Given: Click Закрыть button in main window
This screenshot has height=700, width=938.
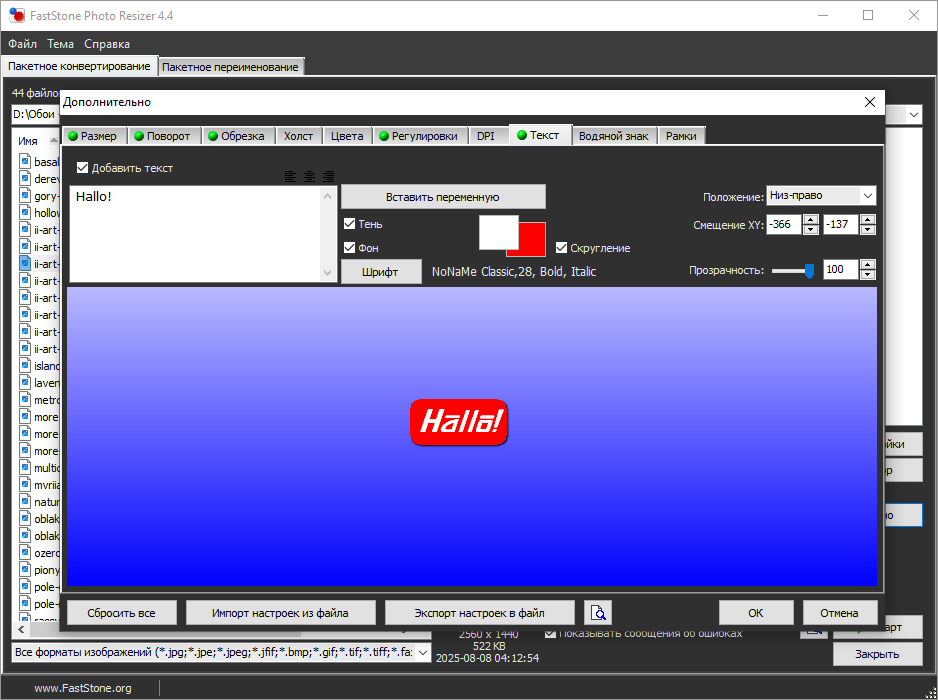Looking at the screenshot, I should point(876,654).
